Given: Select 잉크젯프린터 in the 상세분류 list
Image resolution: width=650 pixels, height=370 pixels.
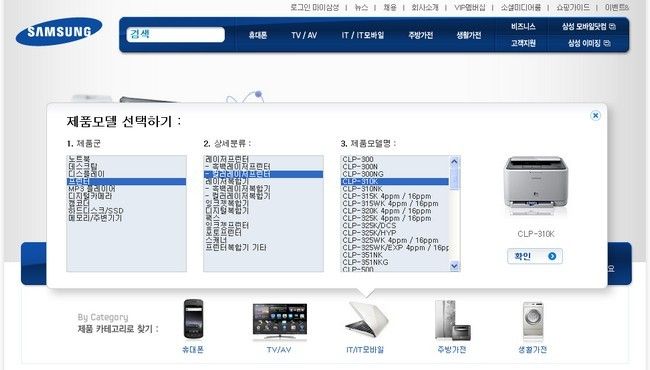Looking at the screenshot, I should pyautogui.click(x=263, y=225).
